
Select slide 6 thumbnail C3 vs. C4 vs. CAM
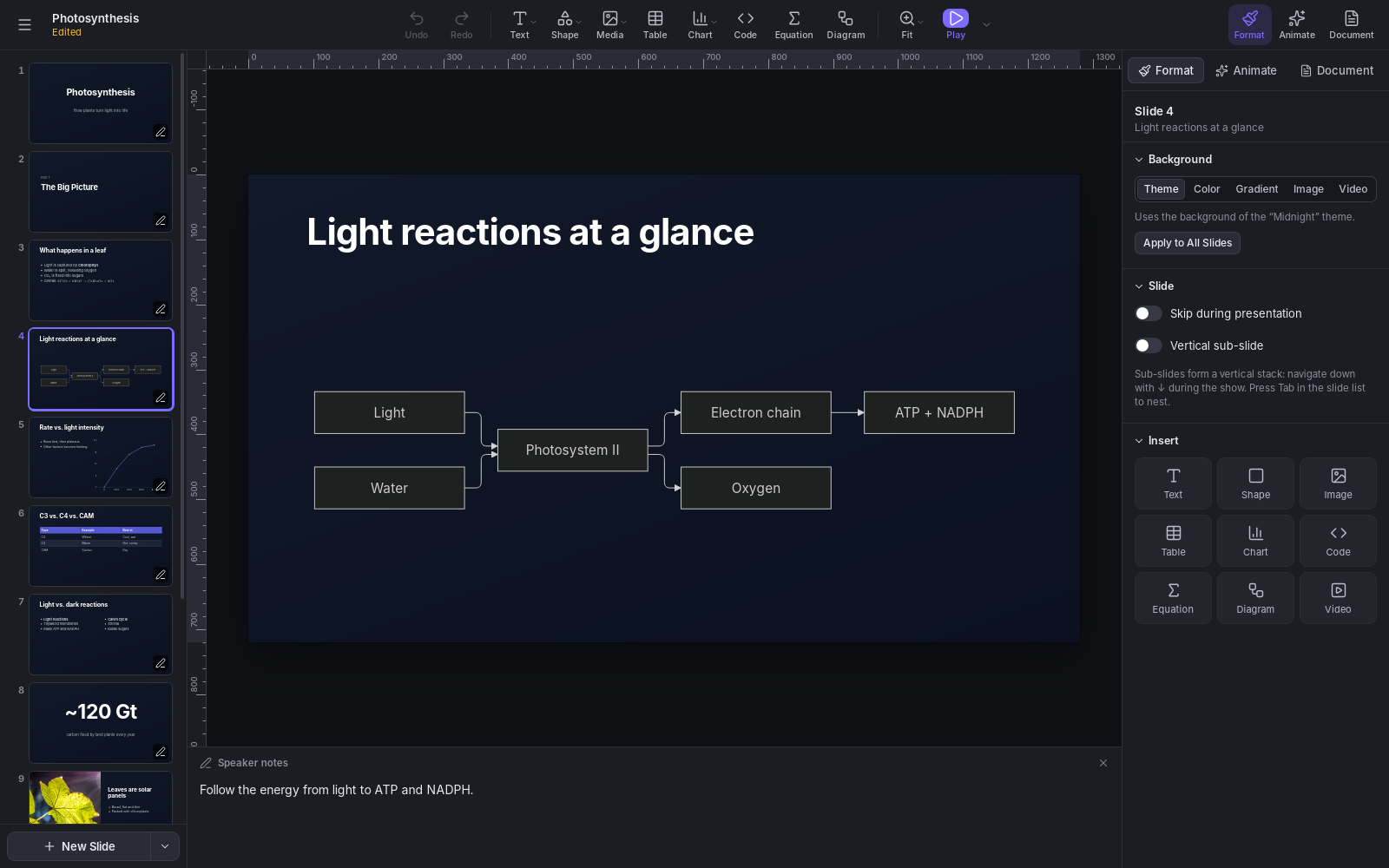pos(101,546)
